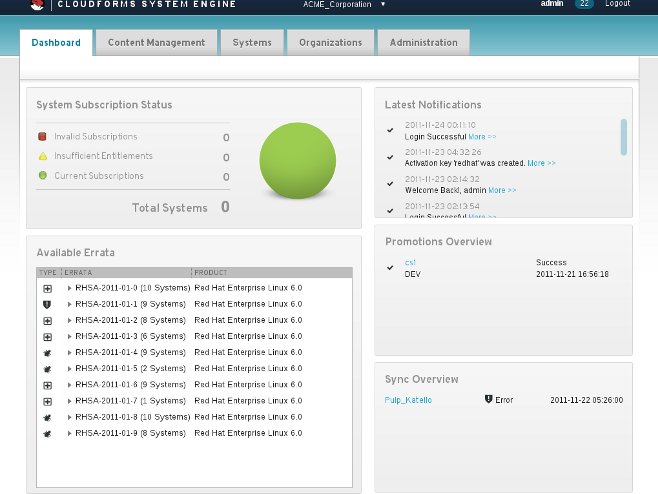
Task: Click More link for Welcome Back notification
Action: pos(502,190)
